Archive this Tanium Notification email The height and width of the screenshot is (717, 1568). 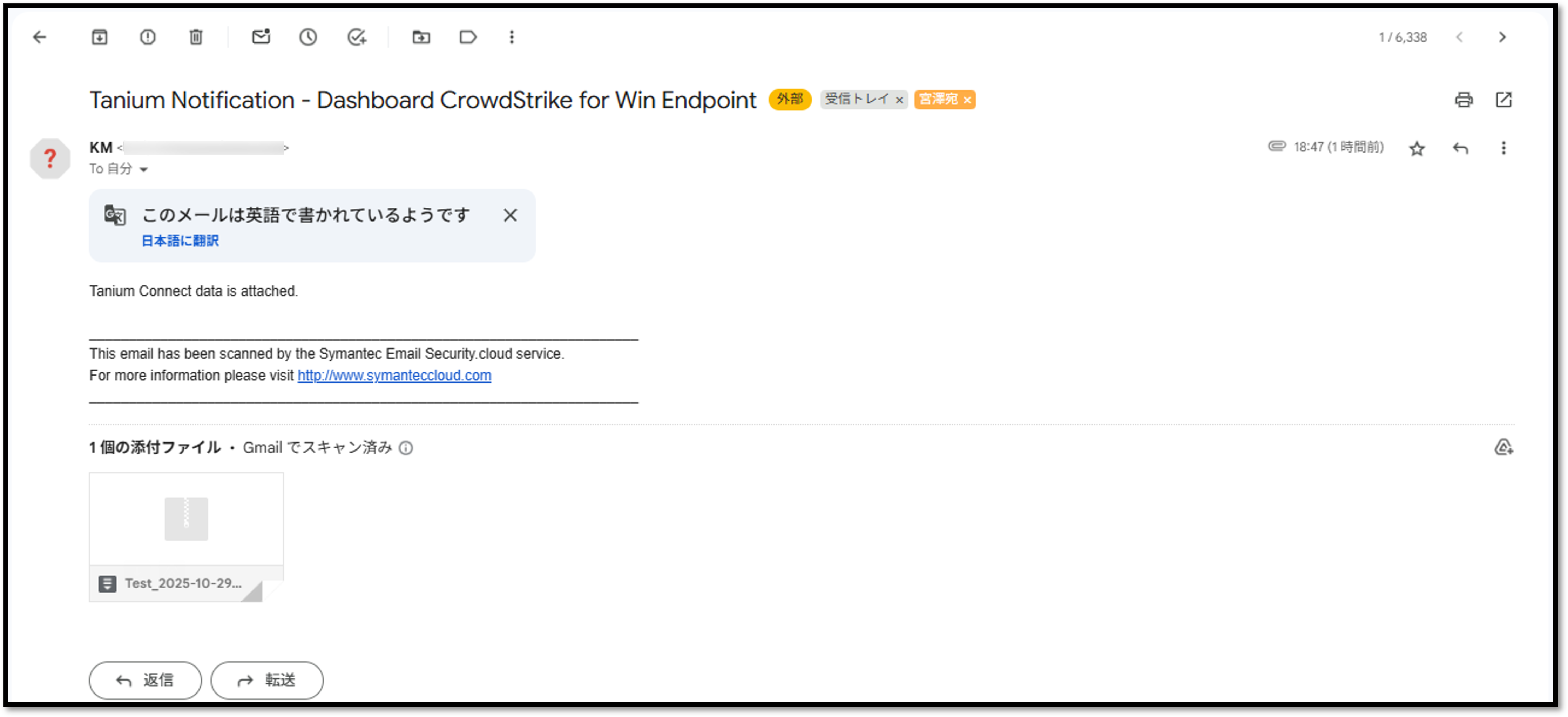pos(99,37)
